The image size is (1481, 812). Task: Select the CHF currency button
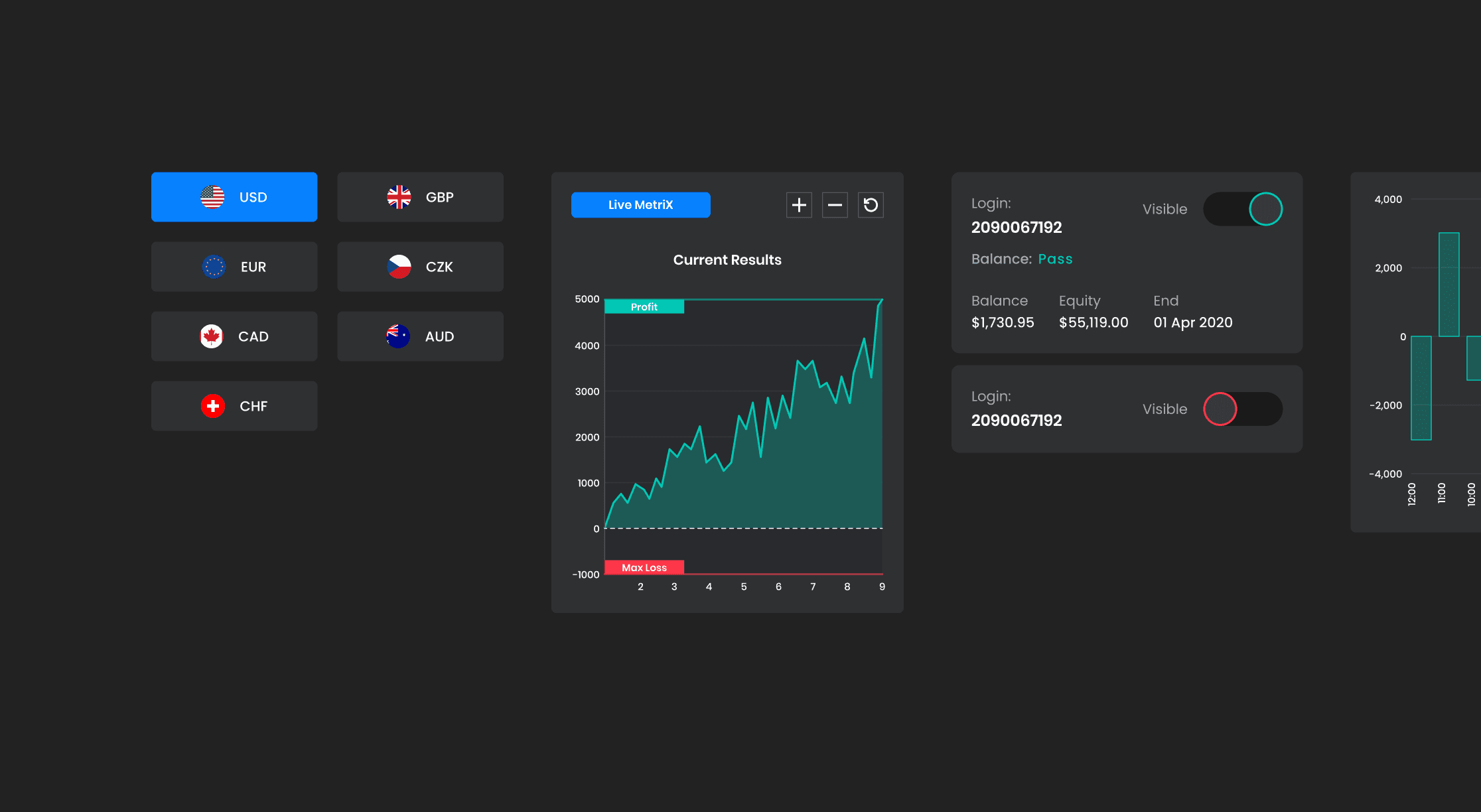pos(234,406)
